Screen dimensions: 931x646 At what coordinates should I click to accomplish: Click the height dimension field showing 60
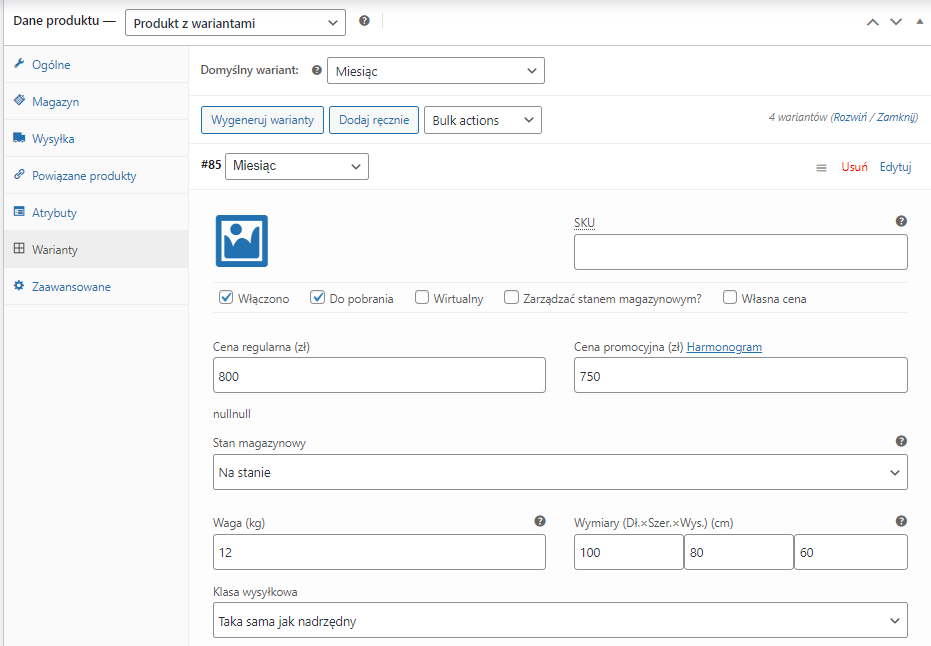(851, 552)
